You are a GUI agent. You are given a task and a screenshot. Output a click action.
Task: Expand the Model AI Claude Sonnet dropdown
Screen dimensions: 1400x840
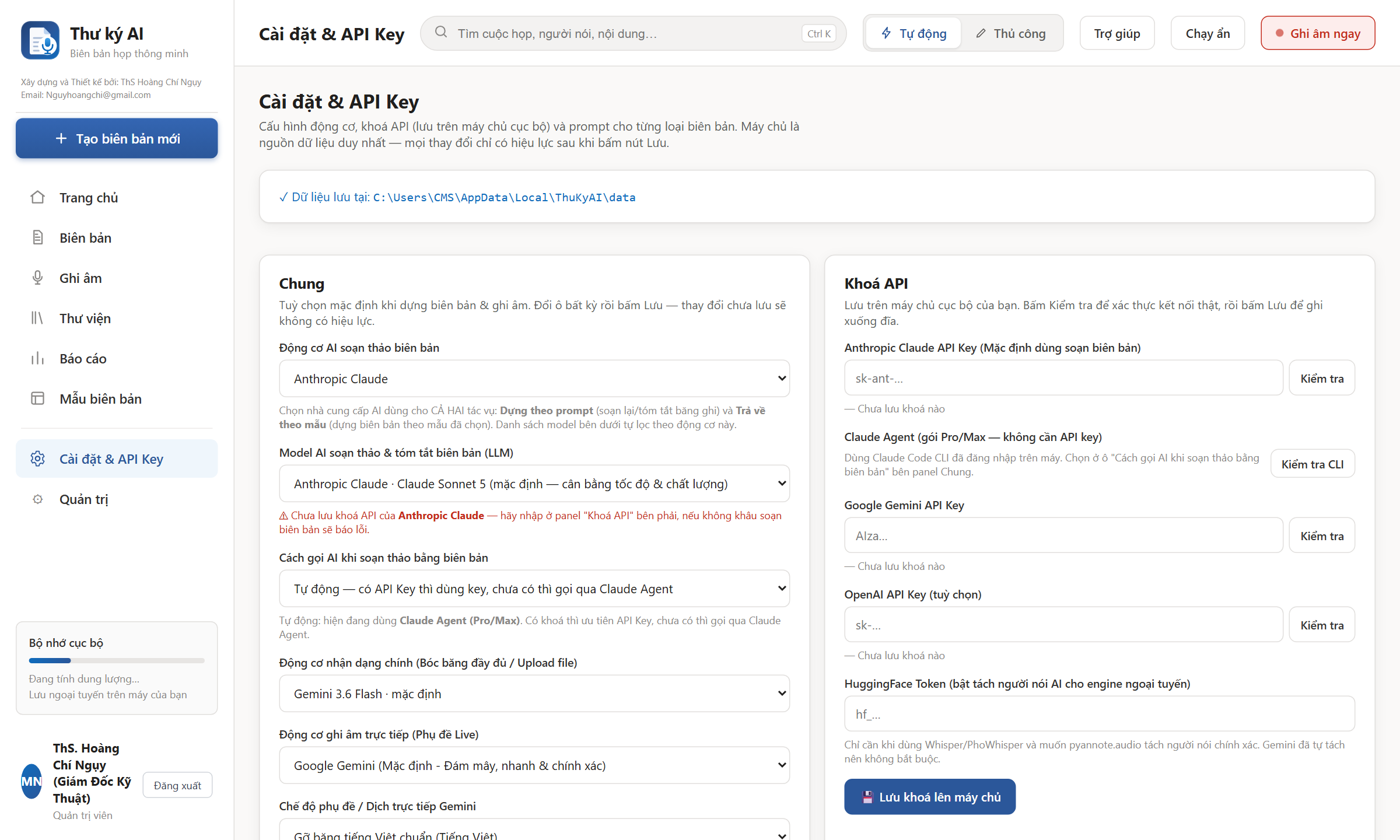(x=534, y=484)
